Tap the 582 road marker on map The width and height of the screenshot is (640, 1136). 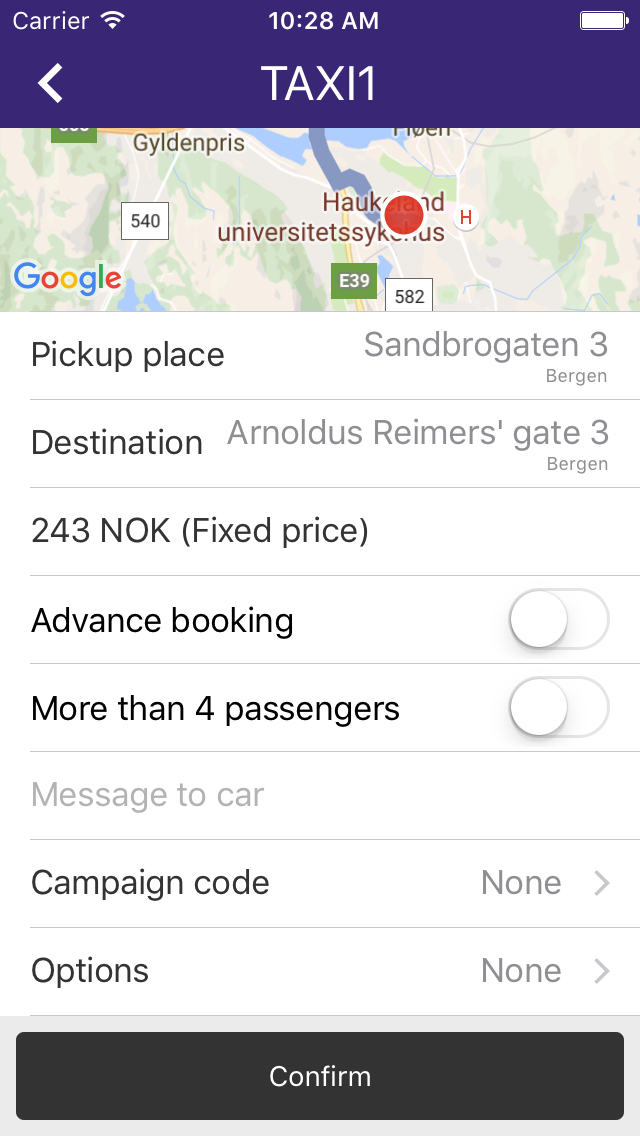[409, 296]
